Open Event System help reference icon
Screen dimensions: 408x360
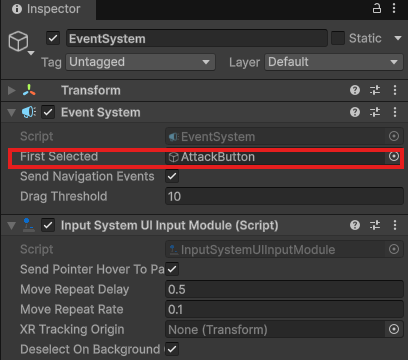[355, 112]
